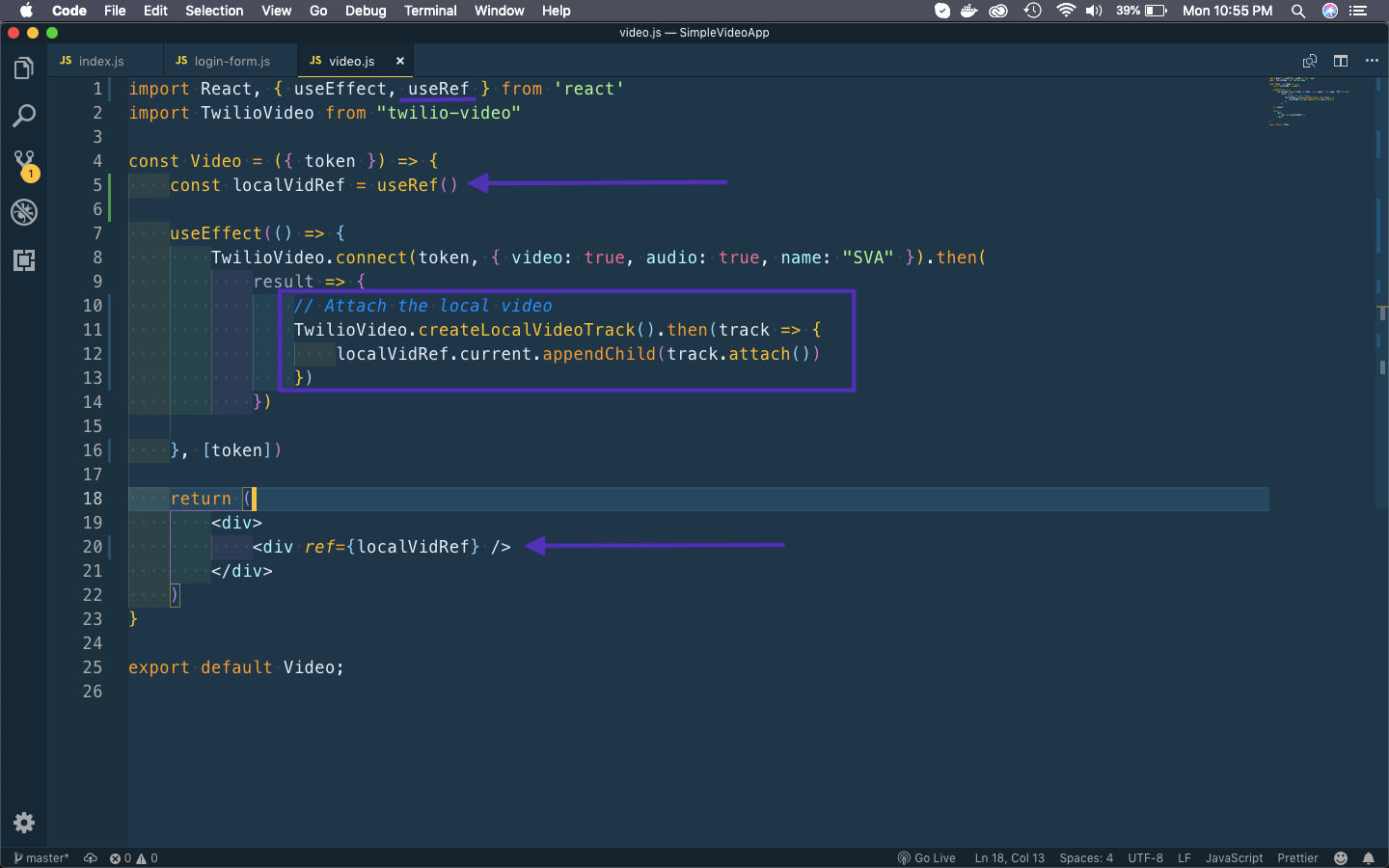Change language mode via JavaScript
Viewport: 1389px width, 868px height.
coord(1234,858)
